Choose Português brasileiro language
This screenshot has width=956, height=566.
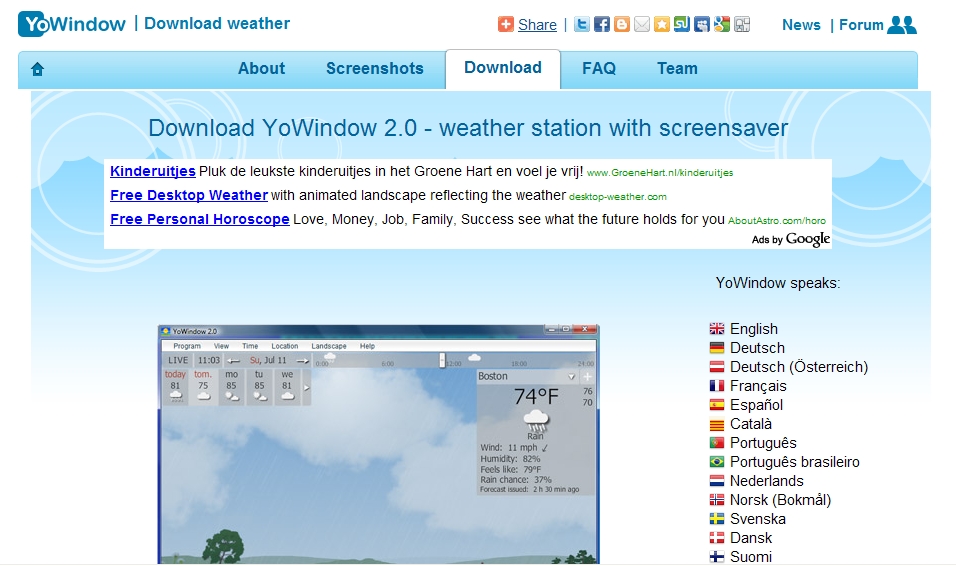pyautogui.click(x=794, y=462)
